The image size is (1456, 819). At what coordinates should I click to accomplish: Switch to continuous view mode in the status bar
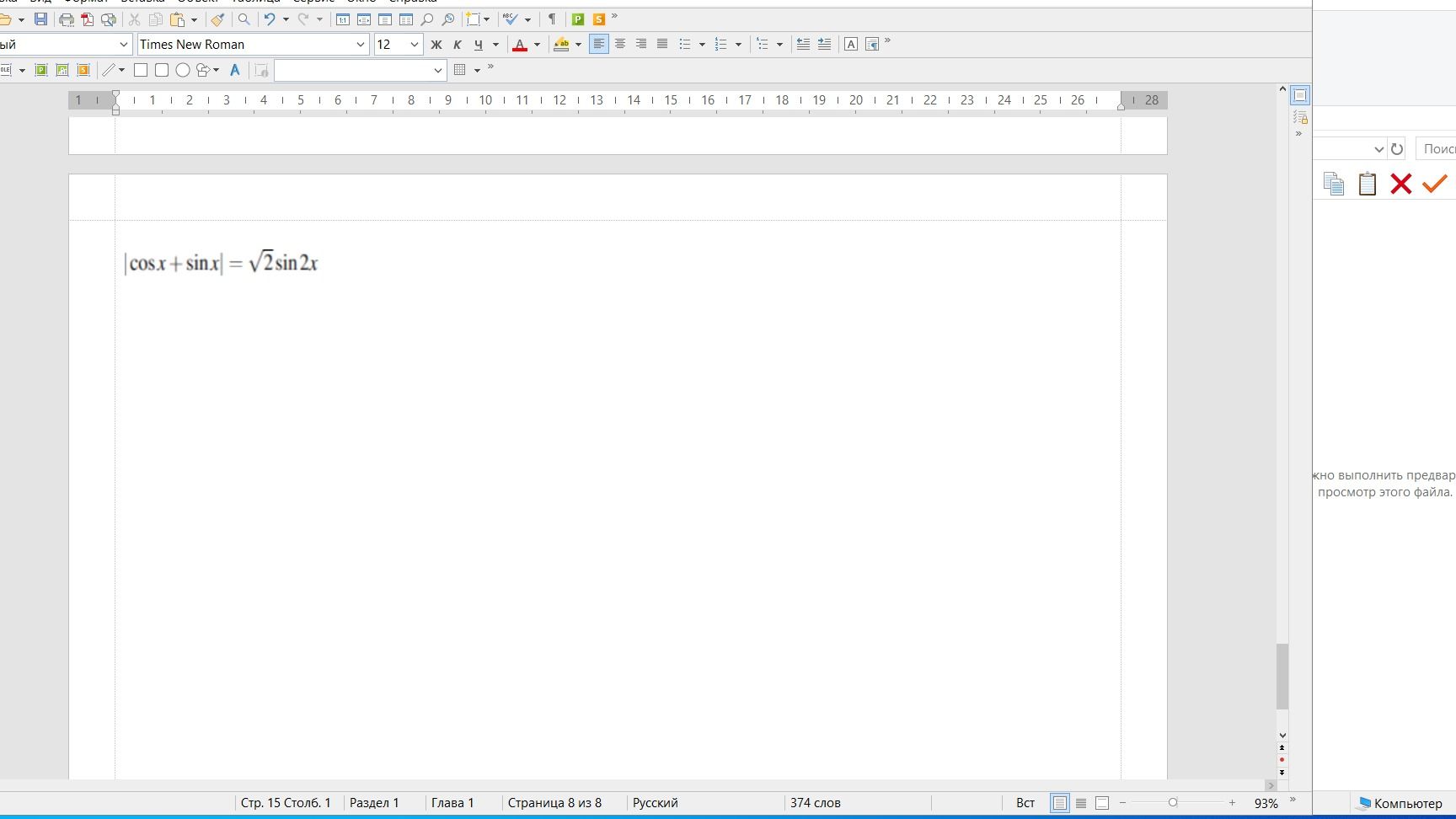[x=1081, y=804]
